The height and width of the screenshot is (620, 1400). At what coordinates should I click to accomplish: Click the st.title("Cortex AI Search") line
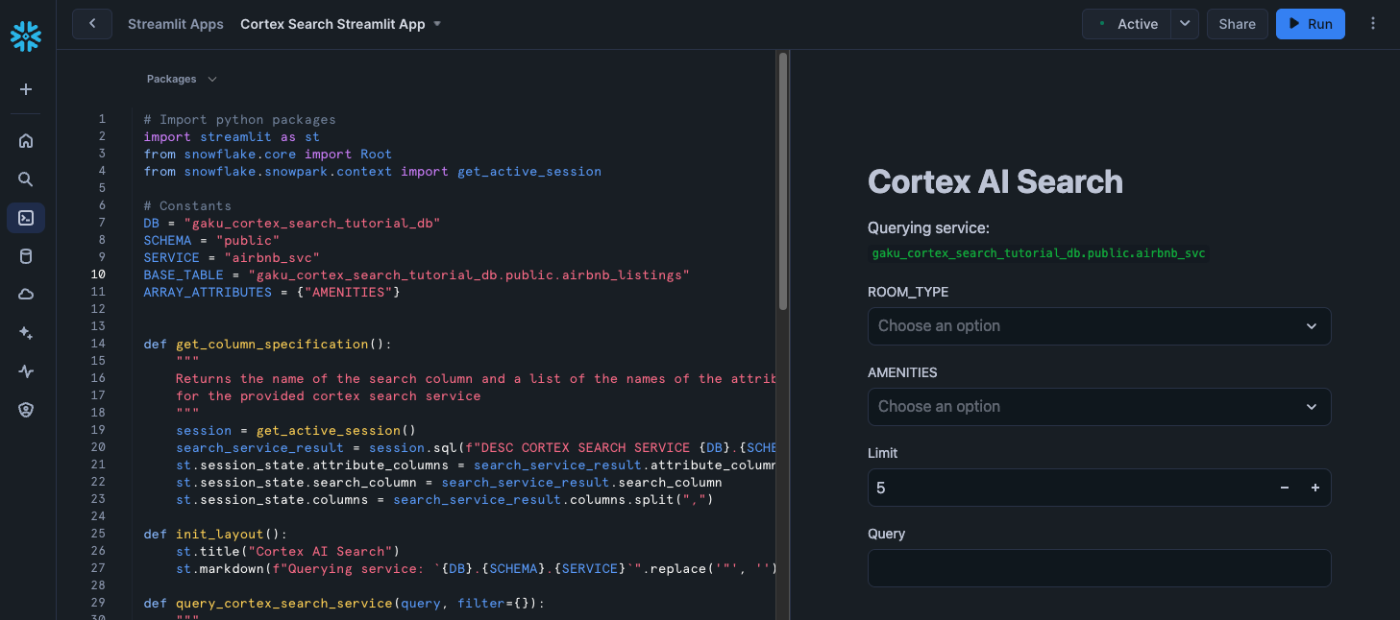[x=287, y=551]
